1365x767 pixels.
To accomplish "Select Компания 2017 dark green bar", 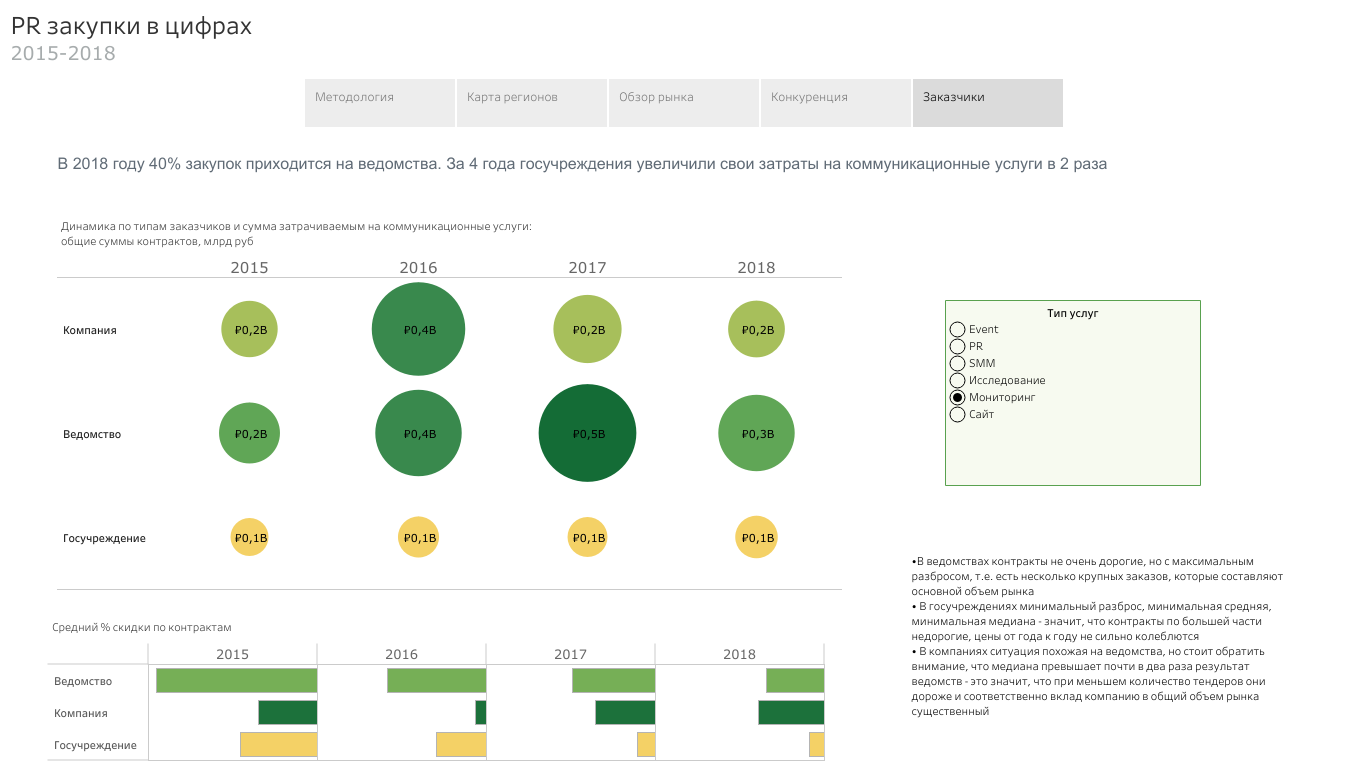I will tap(625, 712).
